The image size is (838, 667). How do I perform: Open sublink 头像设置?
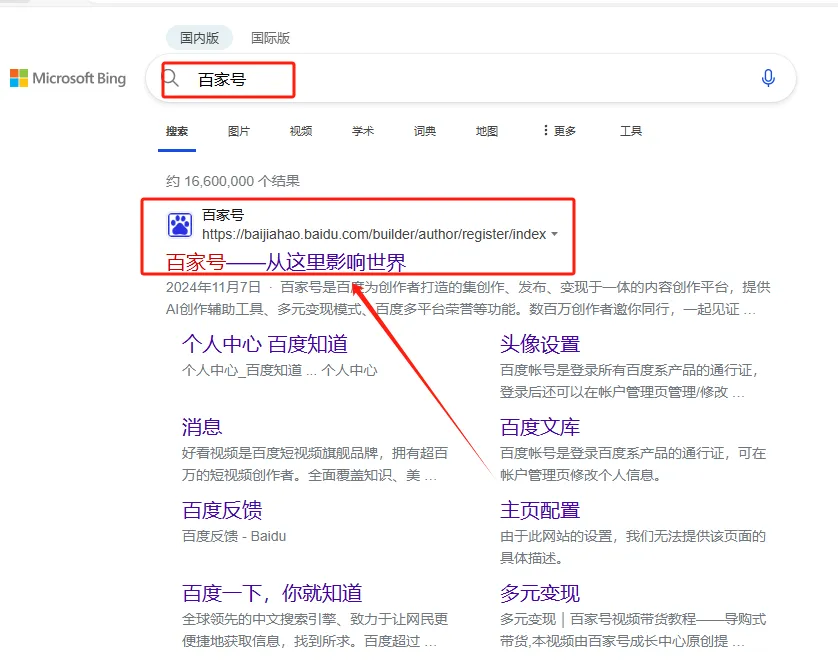click(540, 344)
